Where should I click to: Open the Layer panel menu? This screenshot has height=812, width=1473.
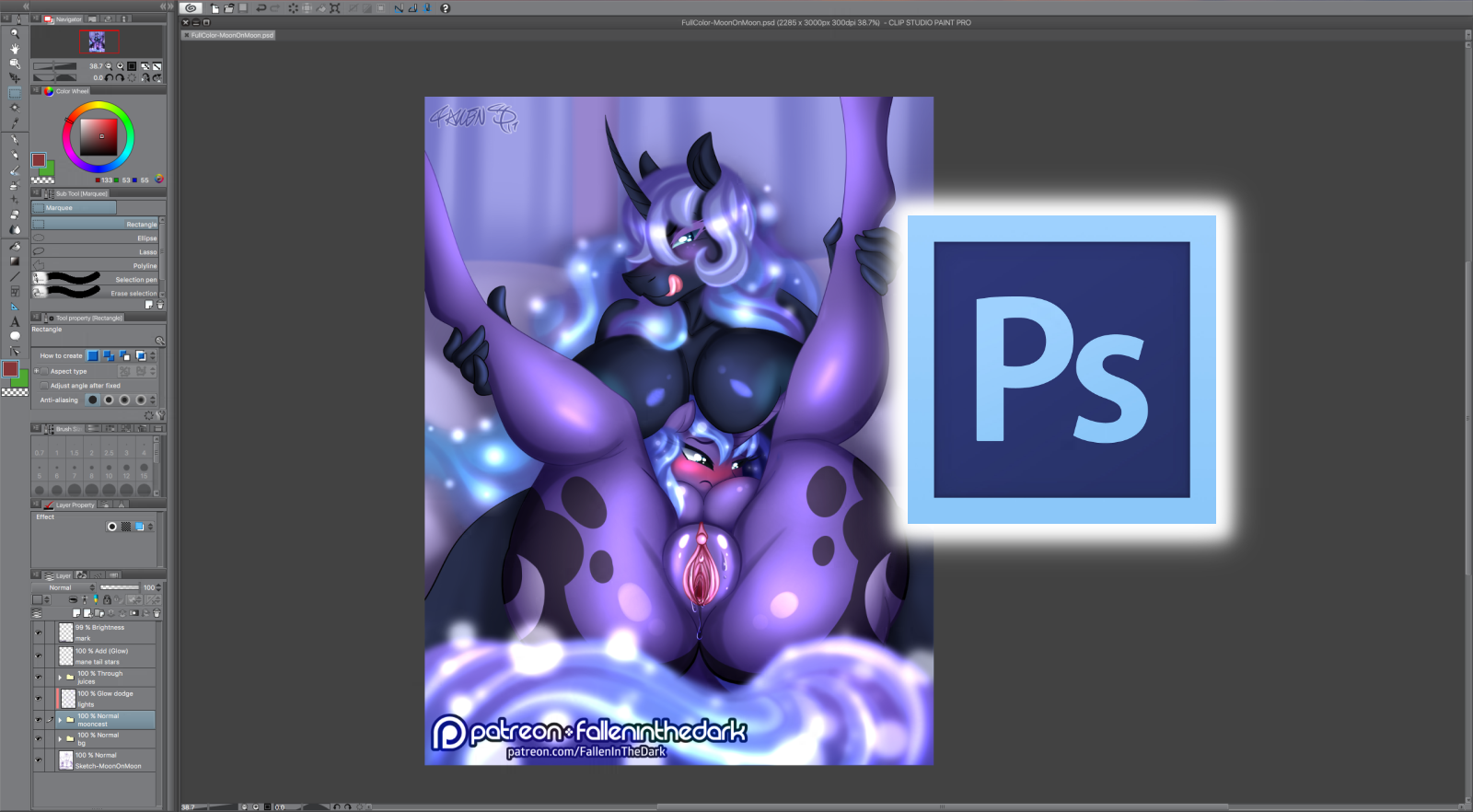36,575
